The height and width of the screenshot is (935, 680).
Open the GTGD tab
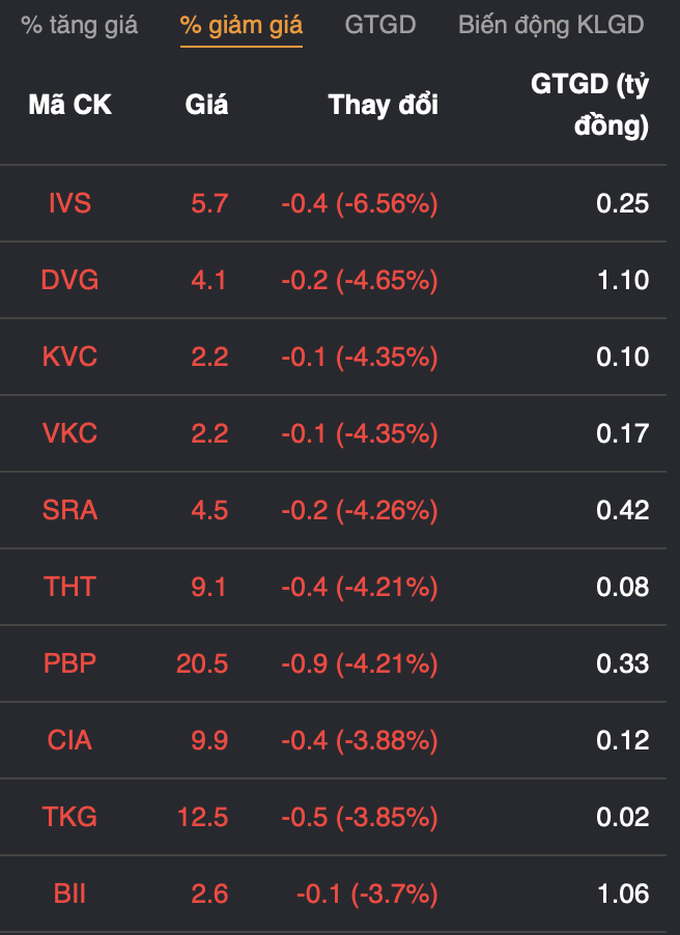click(x=380, y=25)
